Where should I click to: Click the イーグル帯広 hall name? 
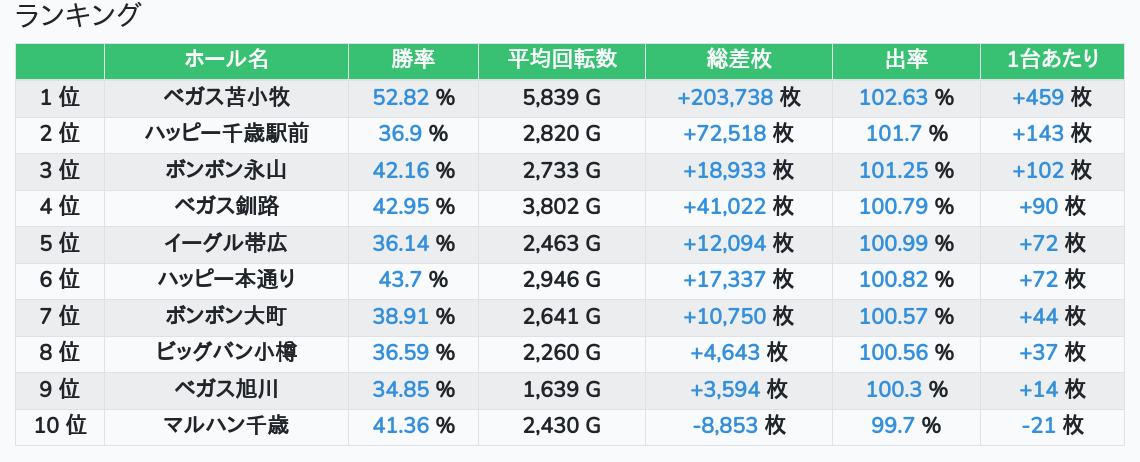pos(226,243)
